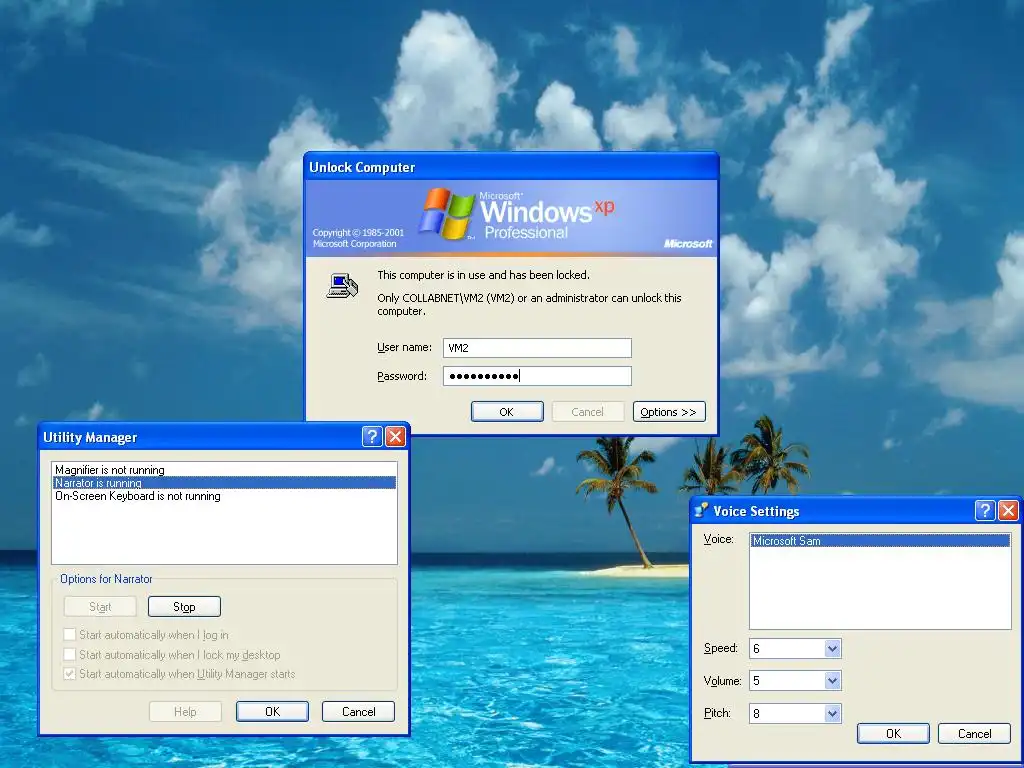Select 'On-Screen Keyboard is not running' entry
1024x768 pixels.
pos(224,496)
